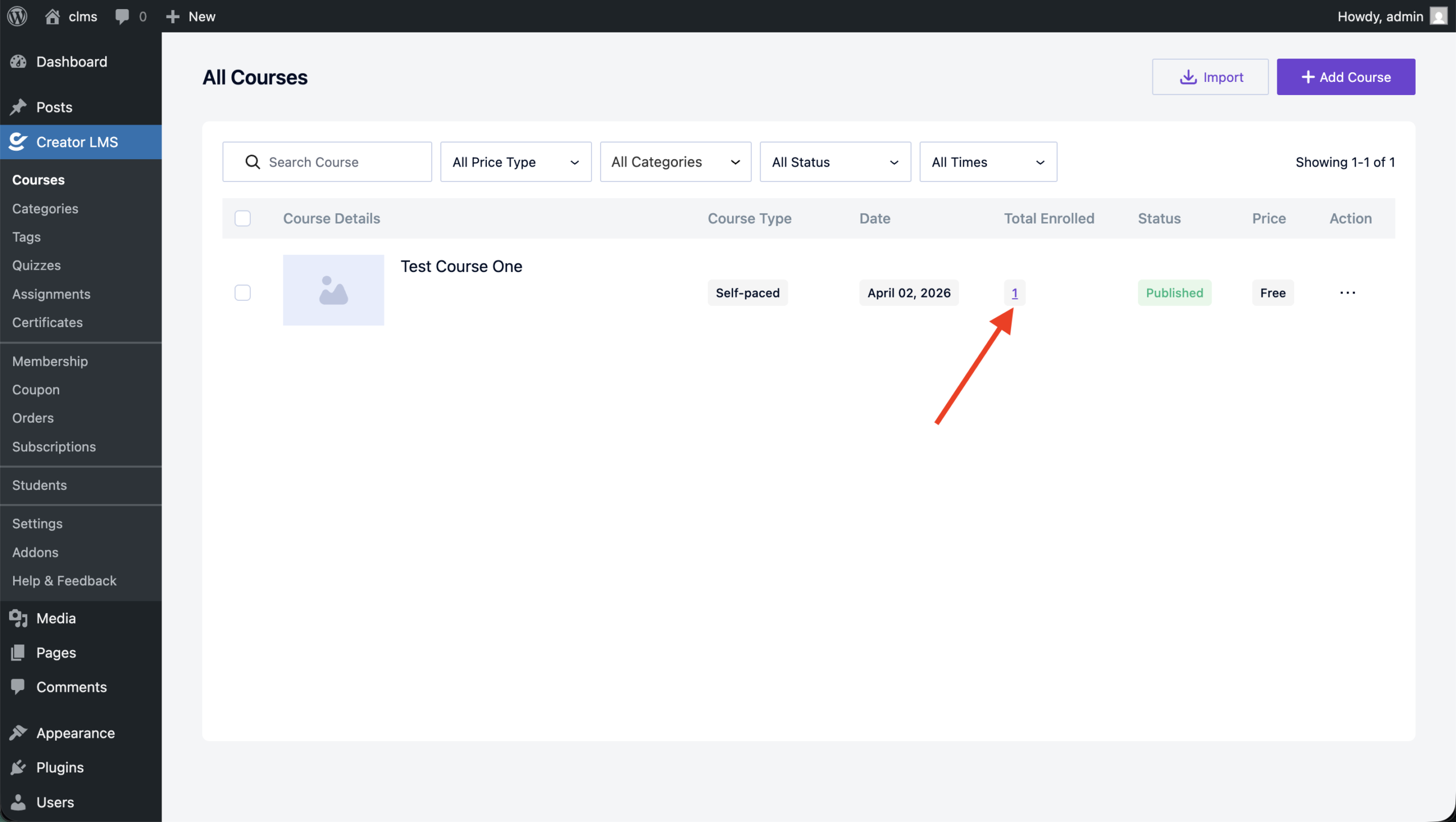The width and height of the screenshot is (1456, 822).
Task: Open the All Times dropdown
Action: click(987, 162)
